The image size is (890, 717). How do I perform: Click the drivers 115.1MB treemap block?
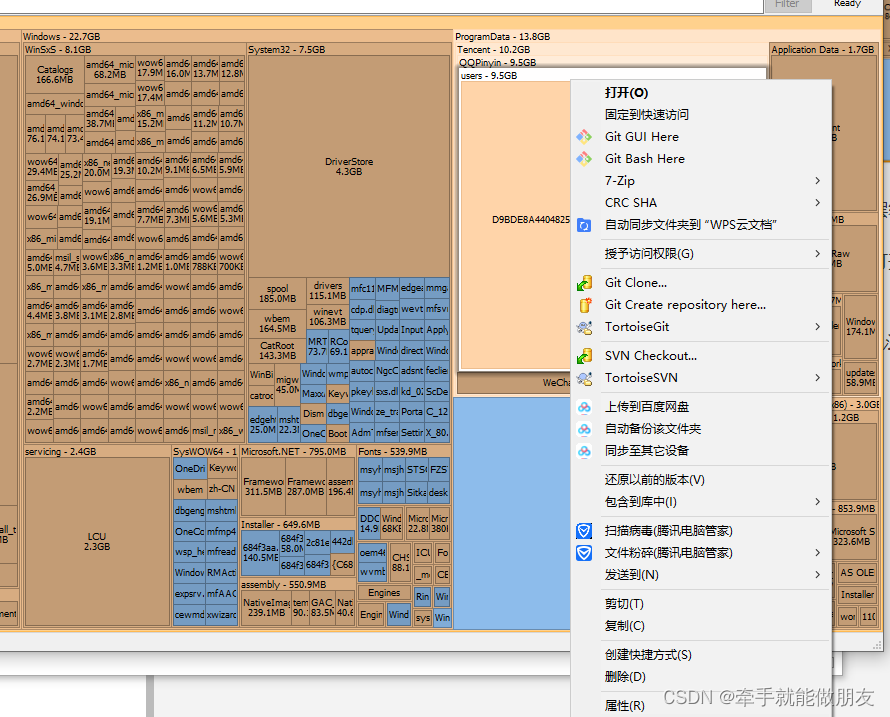(x=328, y=291)
